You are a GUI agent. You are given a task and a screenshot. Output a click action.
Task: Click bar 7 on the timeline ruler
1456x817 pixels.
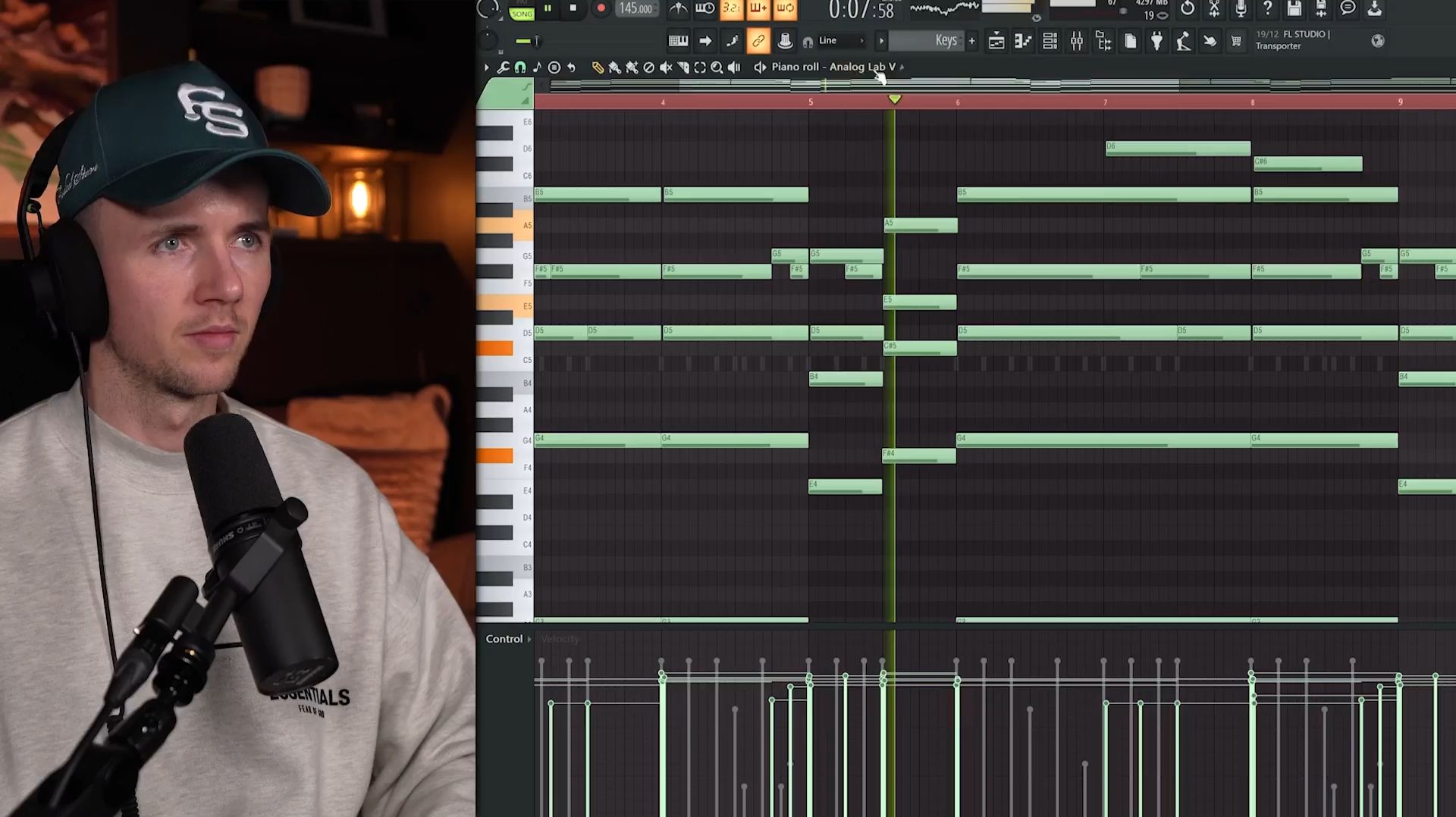1105,102
